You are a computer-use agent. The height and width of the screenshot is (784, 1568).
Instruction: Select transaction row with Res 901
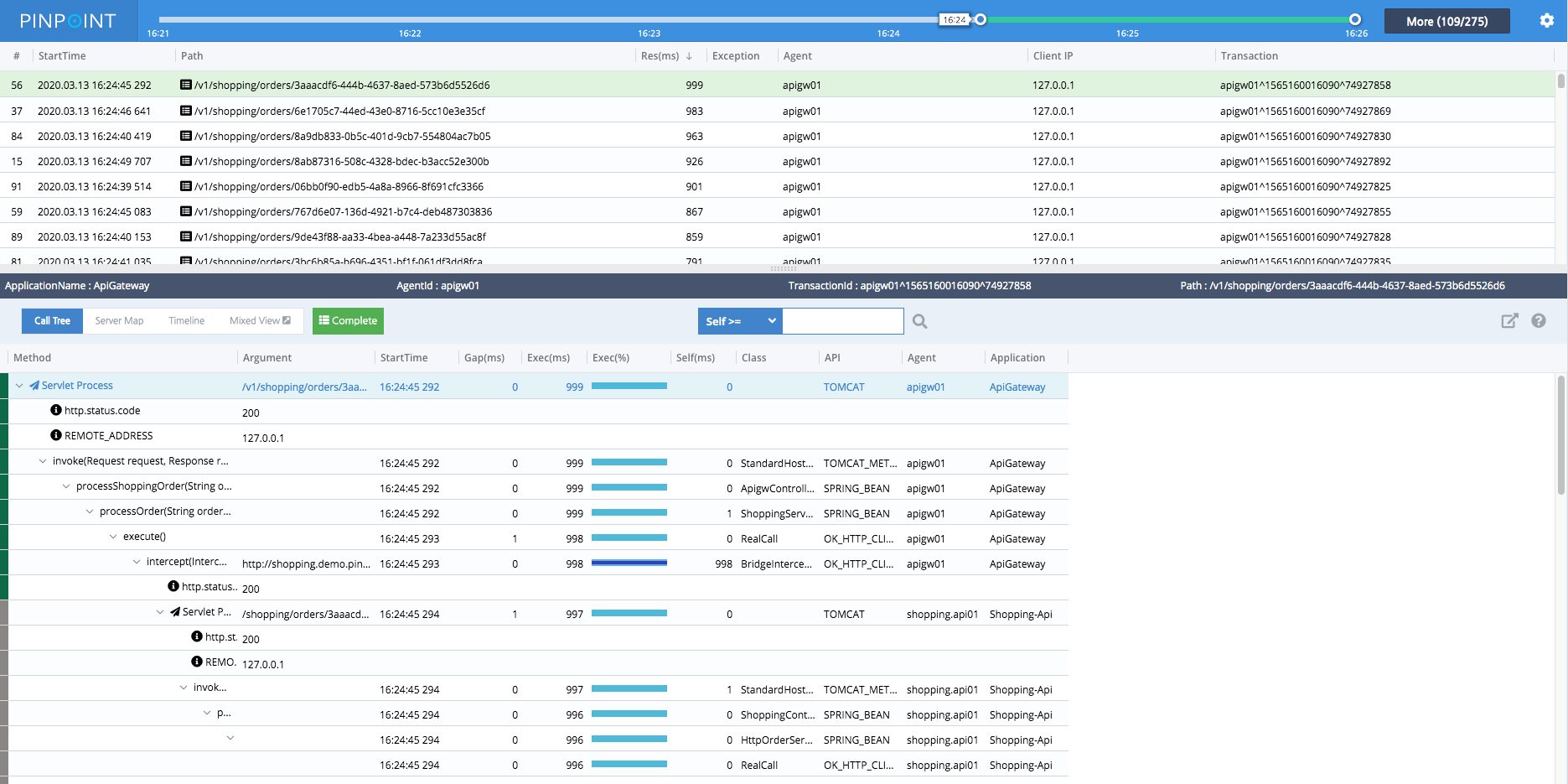point(778,186)
